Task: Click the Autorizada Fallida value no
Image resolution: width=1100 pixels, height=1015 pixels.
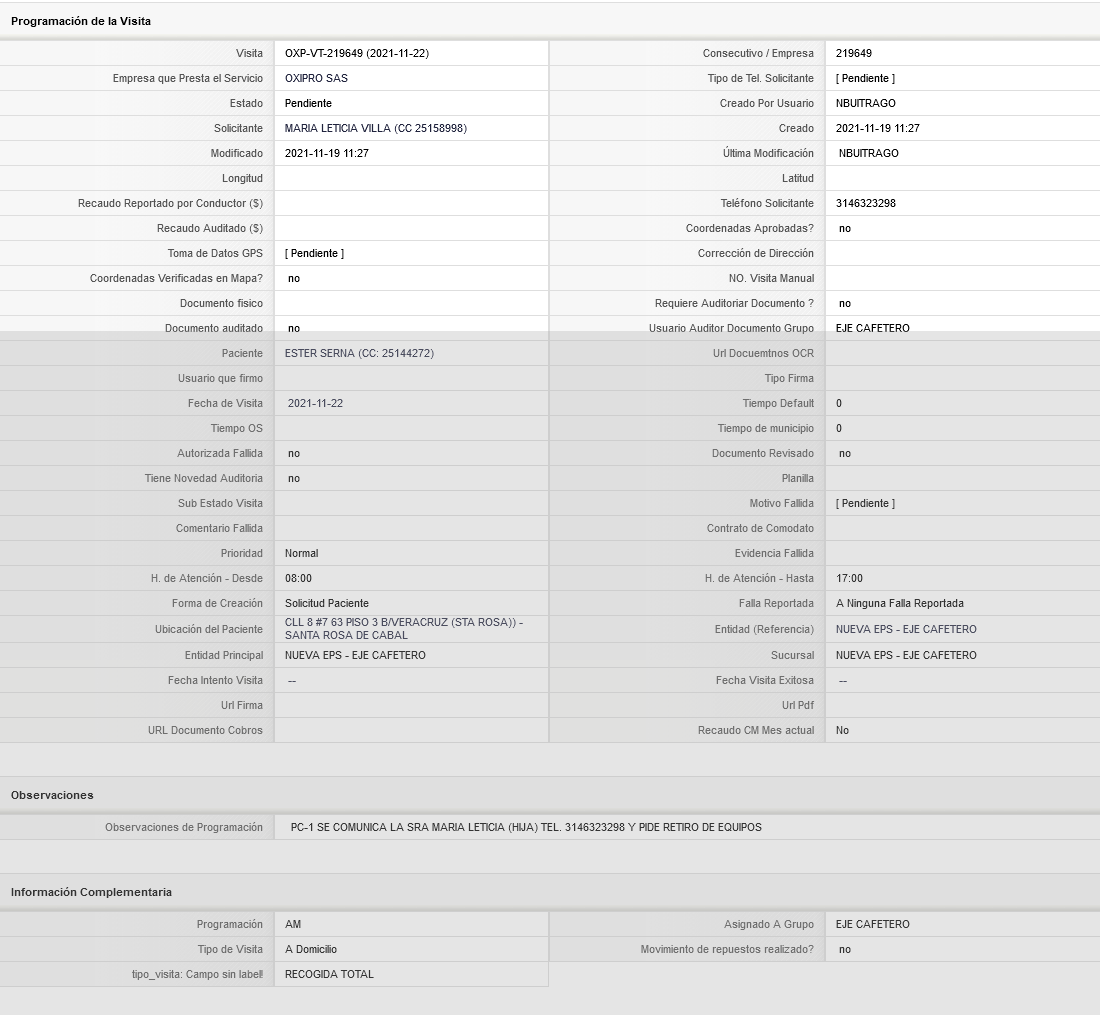Action: click(294, 454)
